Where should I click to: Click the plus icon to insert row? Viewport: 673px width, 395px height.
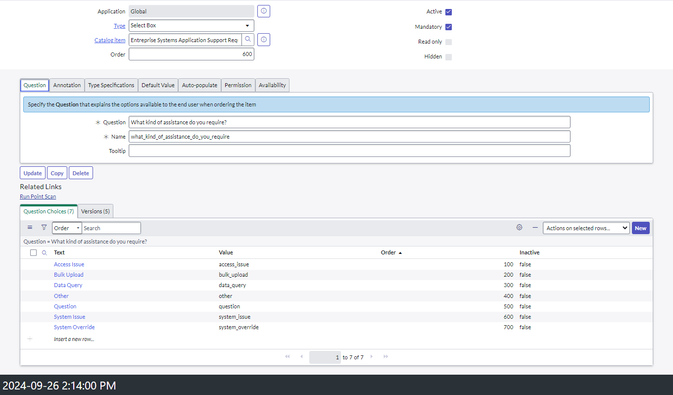point(30,339)
